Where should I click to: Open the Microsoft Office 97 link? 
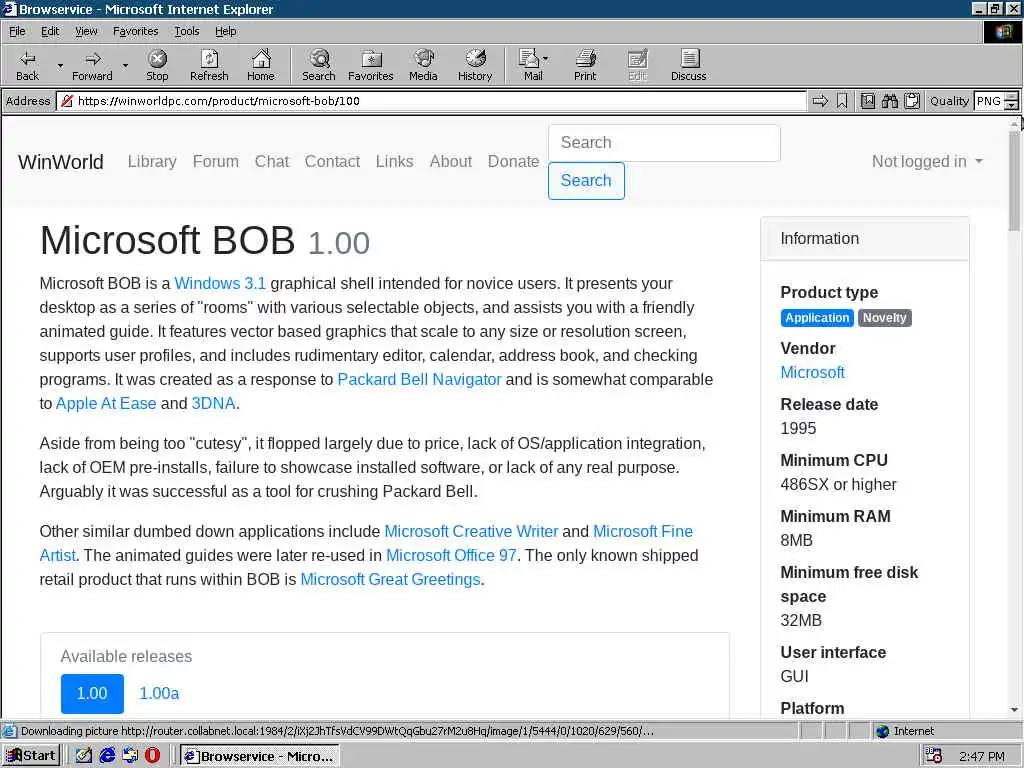click(x=451, y=556)
